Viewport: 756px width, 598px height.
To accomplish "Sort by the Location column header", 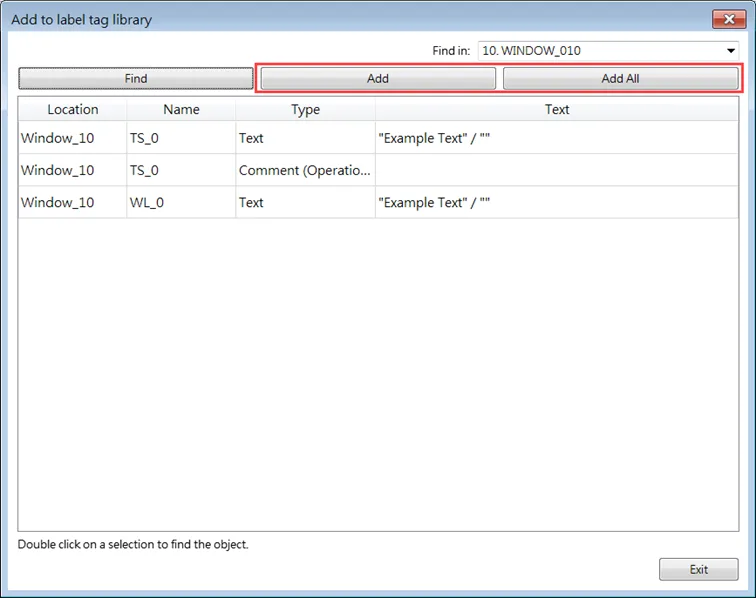I will coord(72,109).
